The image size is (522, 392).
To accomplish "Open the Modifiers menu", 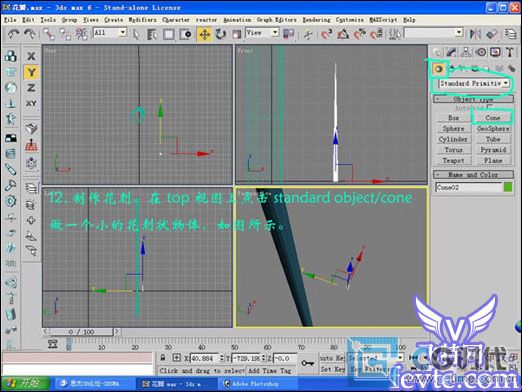I will click(142, 20).
